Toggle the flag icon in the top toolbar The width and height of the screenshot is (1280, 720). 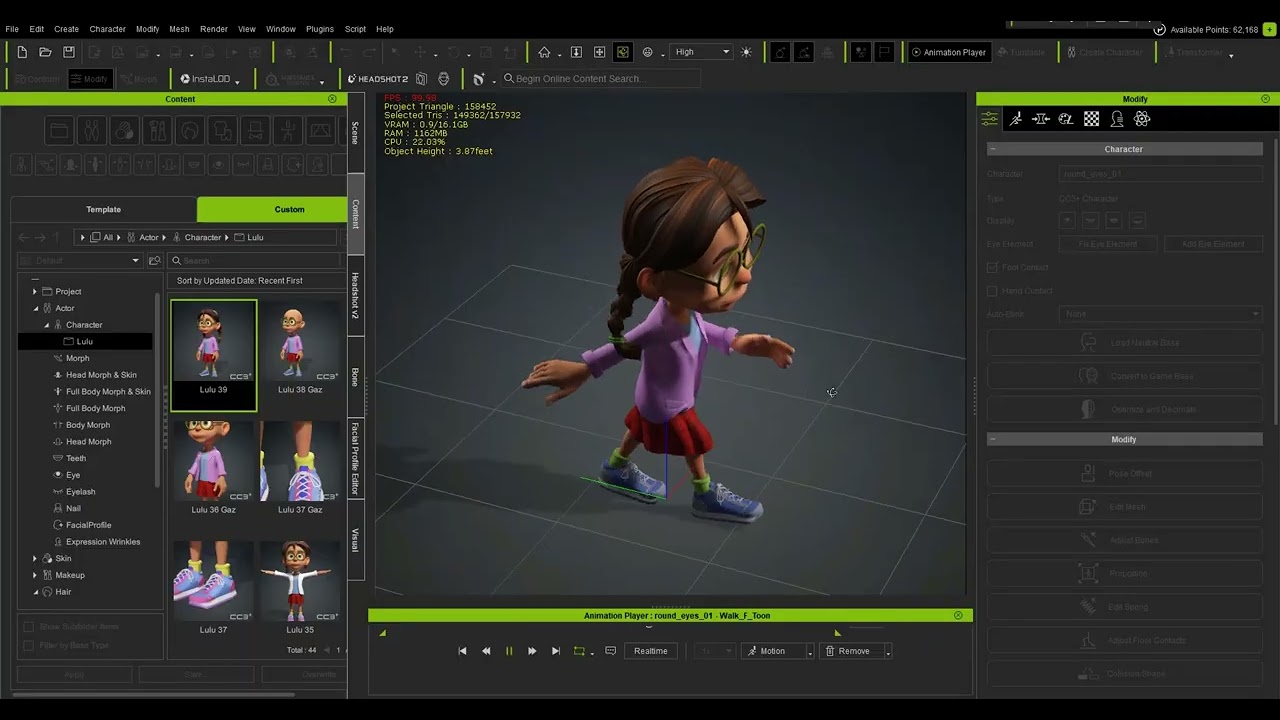pyautogui.click(x=884, y=52)
